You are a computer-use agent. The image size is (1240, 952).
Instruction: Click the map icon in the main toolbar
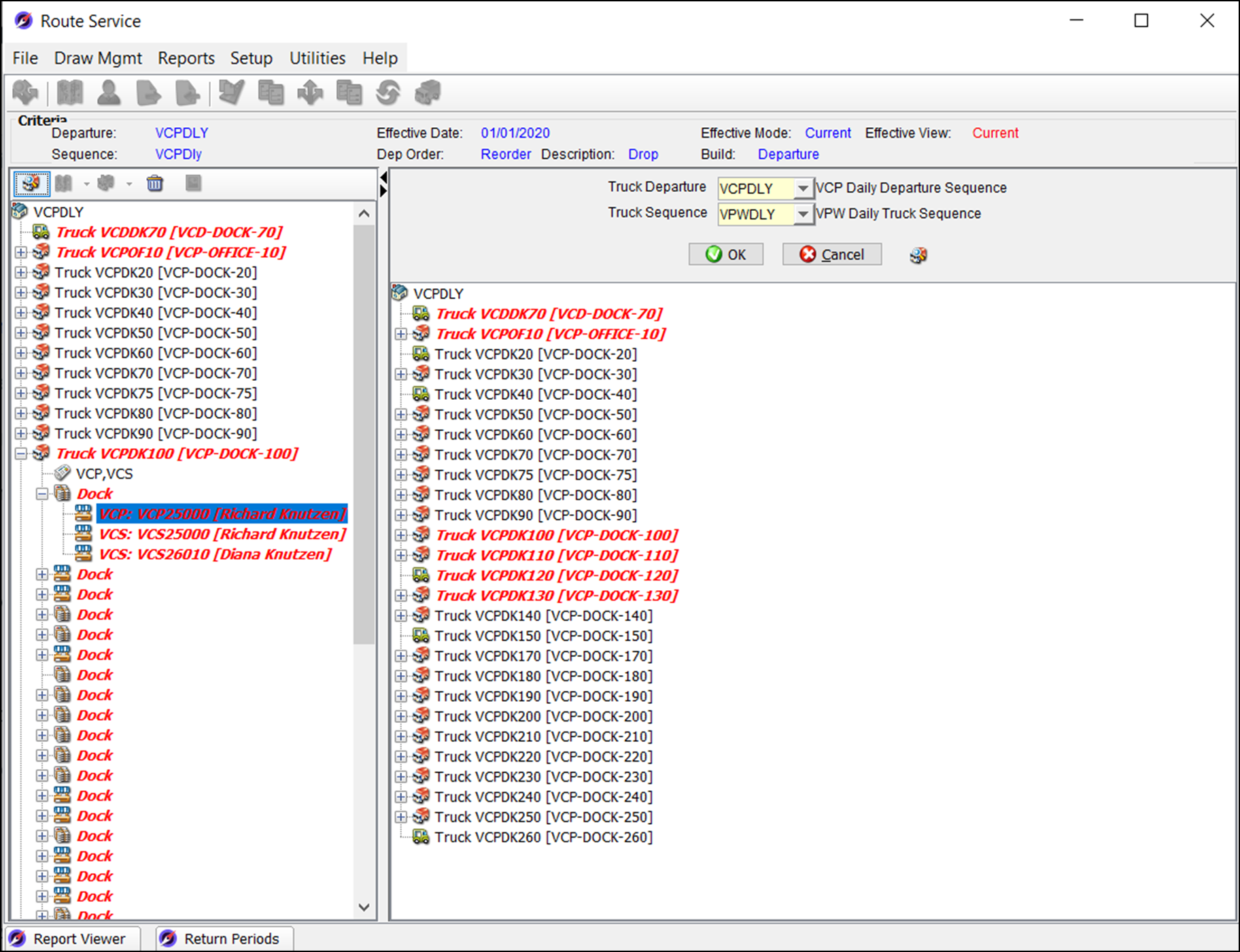pos(69,92)
